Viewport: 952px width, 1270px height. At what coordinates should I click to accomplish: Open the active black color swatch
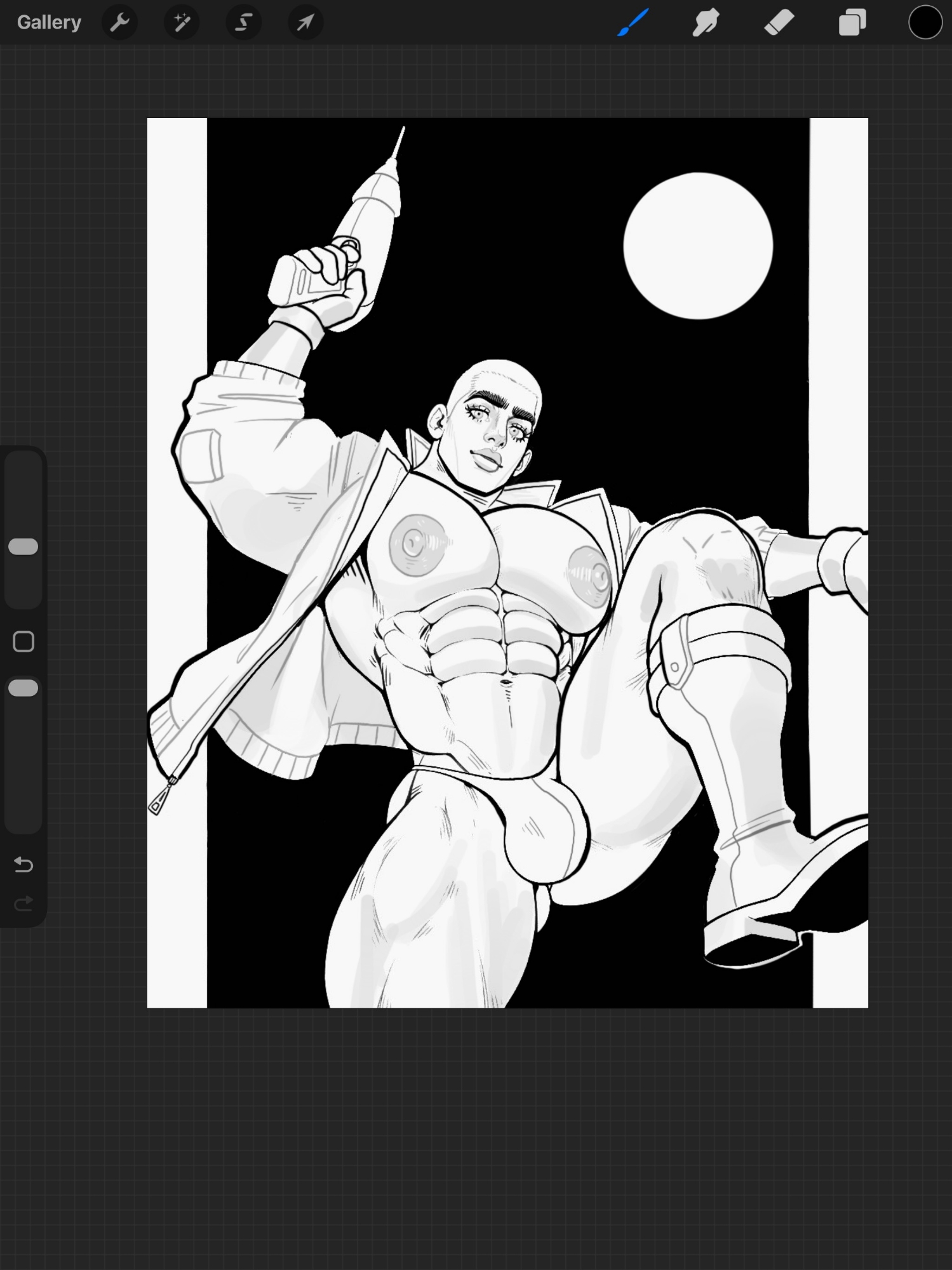[925, 23]
